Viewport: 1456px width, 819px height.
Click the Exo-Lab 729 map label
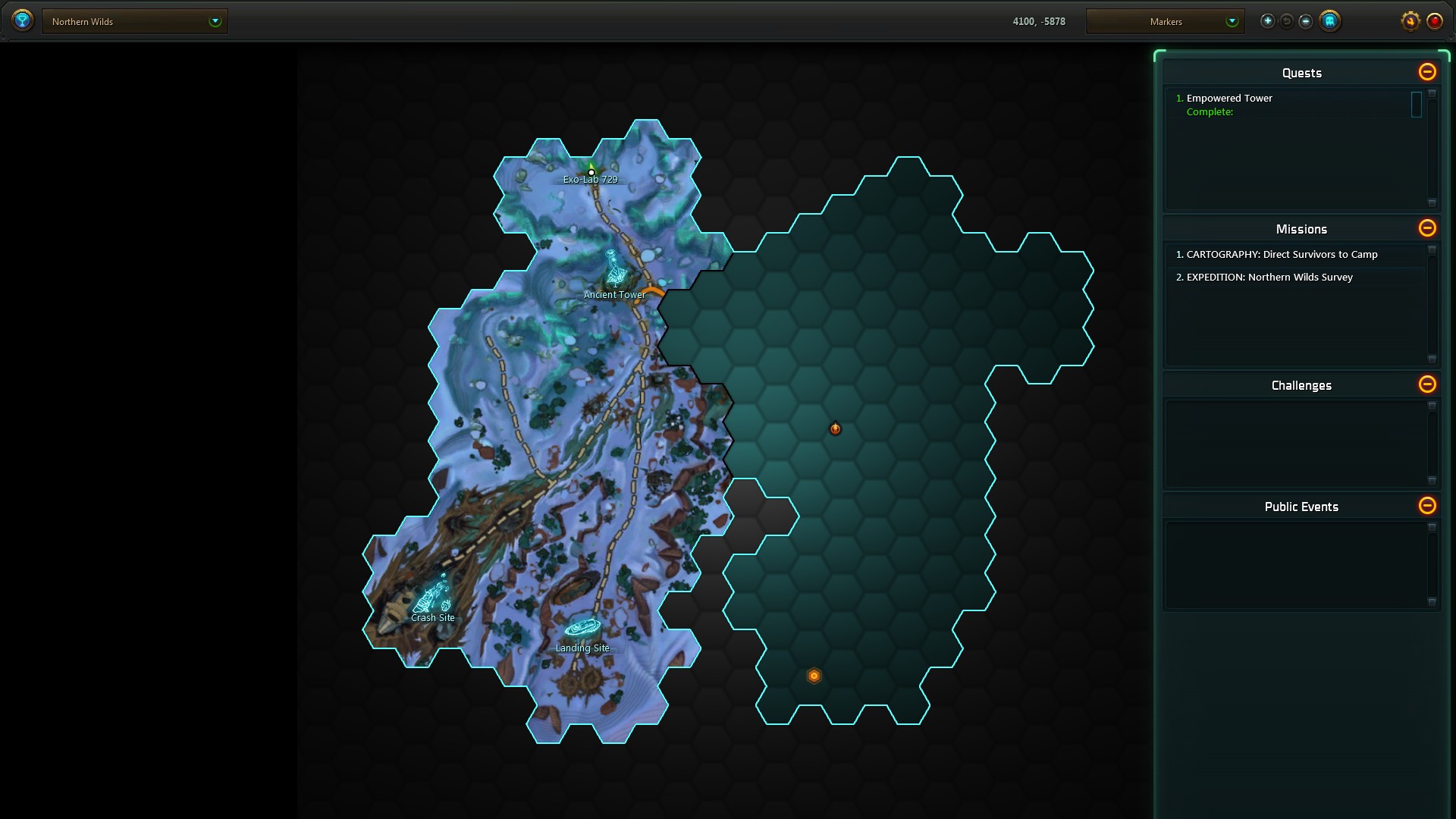click(590, 180)
